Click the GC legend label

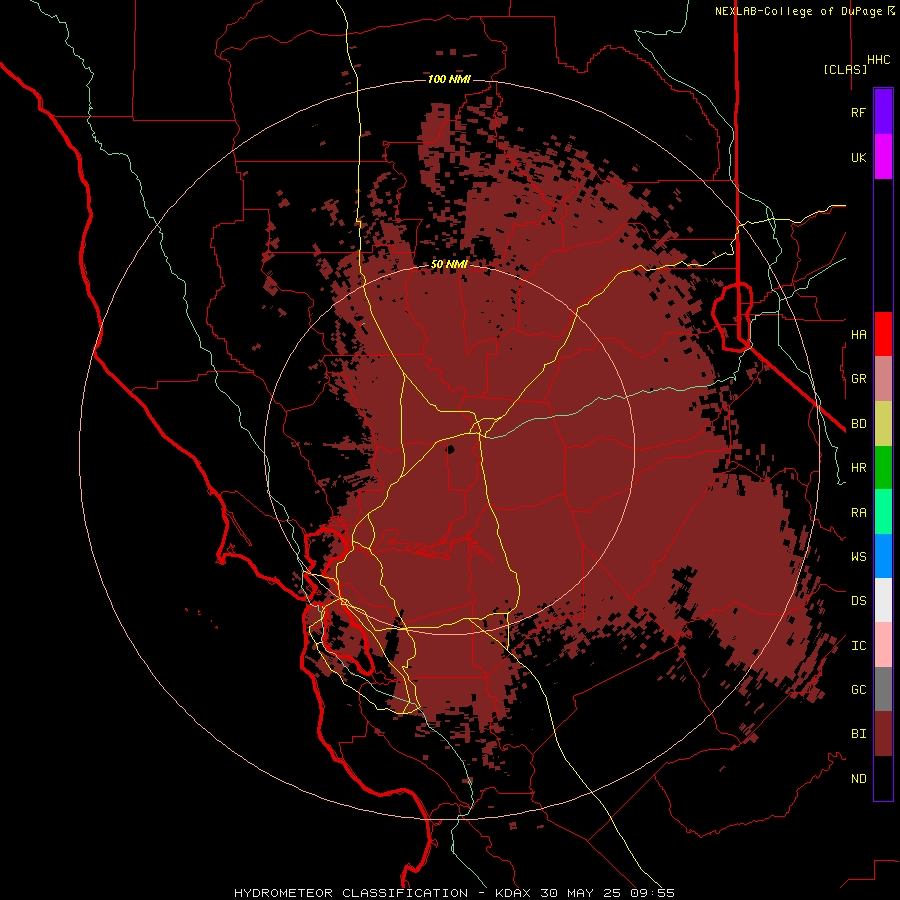(858, 689)
